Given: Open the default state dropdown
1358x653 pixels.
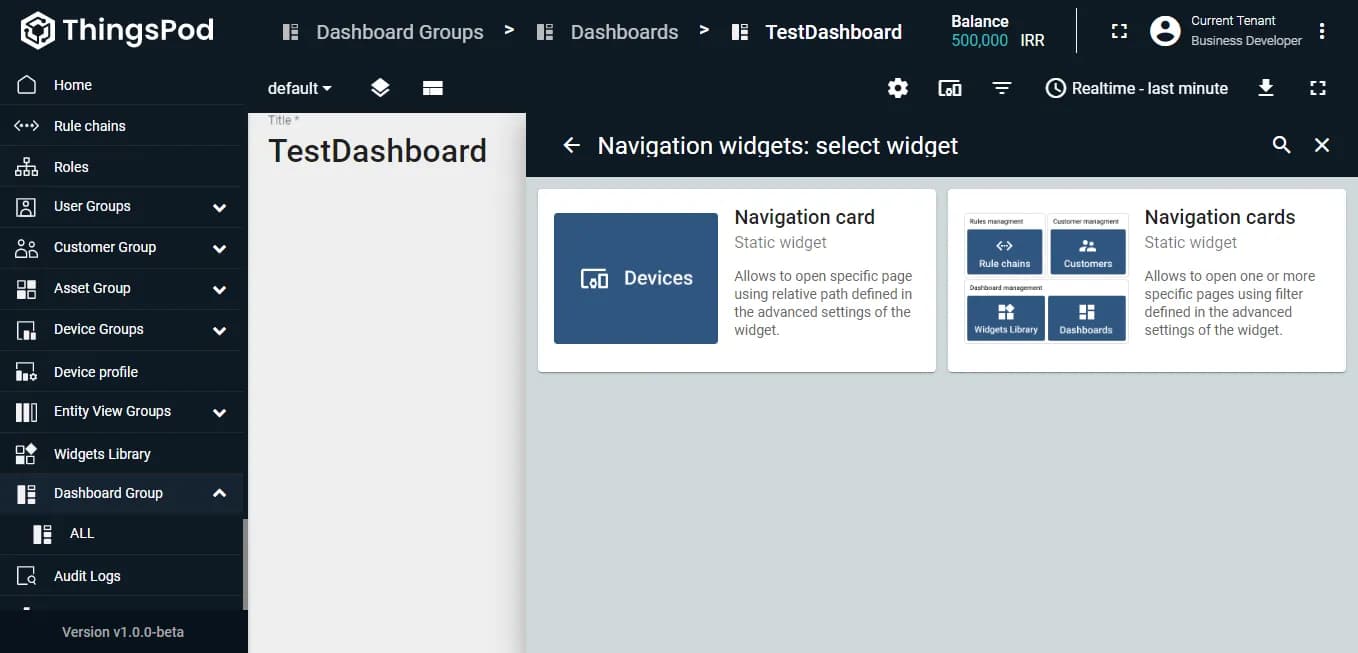Looking at the screenshot, I should point(299,88).
